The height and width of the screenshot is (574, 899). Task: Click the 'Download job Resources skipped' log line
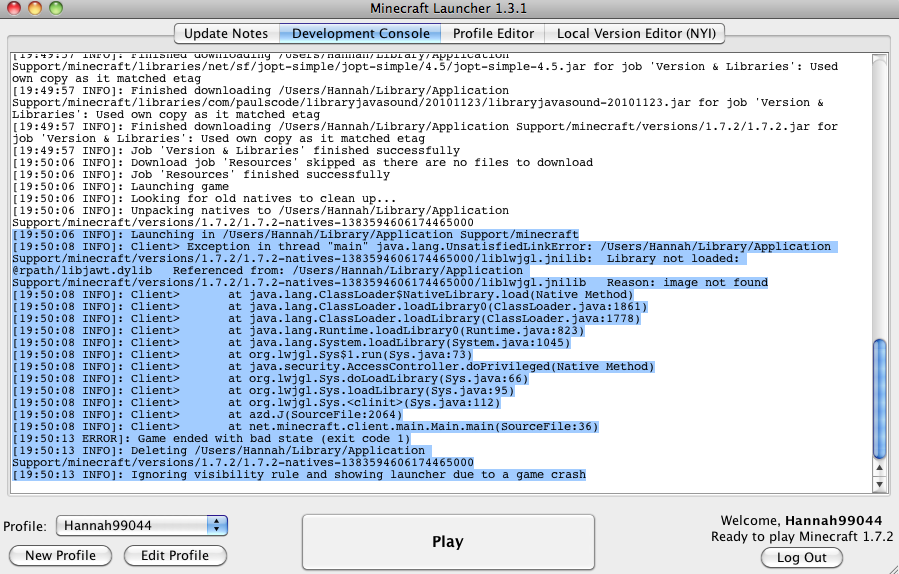(x=303, y=162)
